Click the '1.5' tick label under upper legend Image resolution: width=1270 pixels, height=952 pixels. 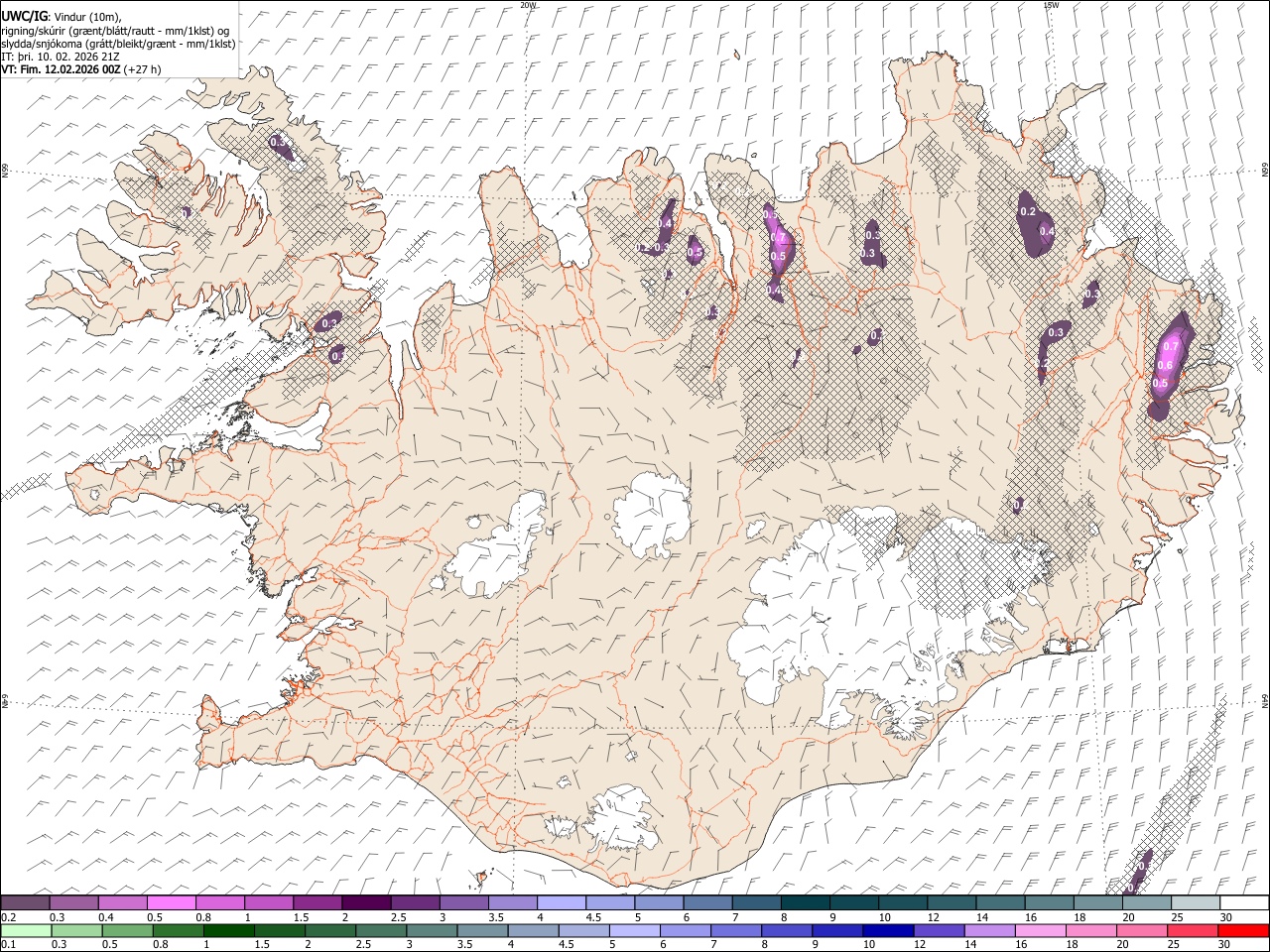[x=301, y=917]
